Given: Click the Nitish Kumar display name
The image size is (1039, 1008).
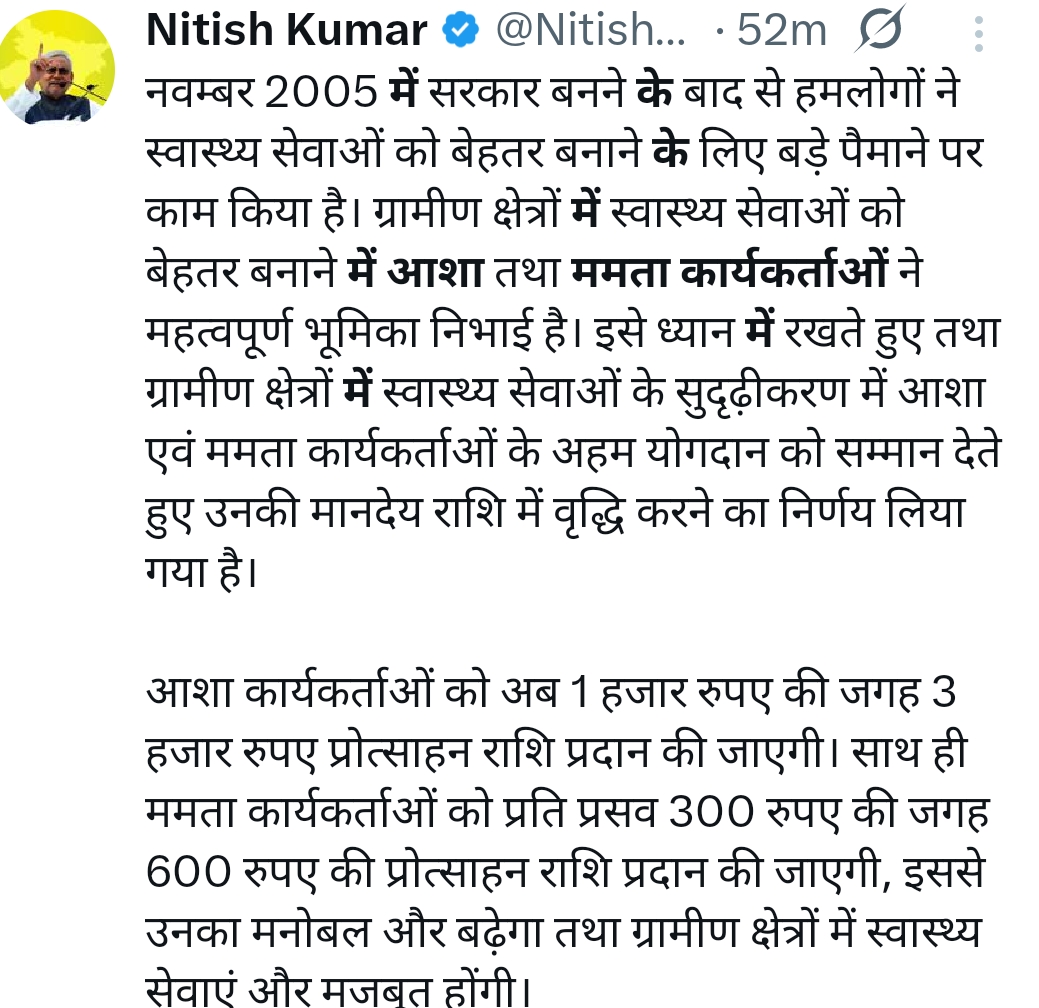Looking at the screenshot, I should pos(286,31).
